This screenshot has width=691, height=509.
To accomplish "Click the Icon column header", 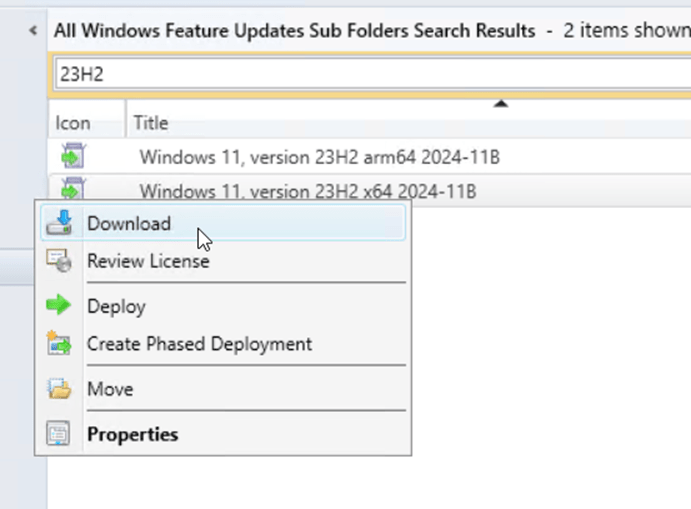I will click(73, 123).
